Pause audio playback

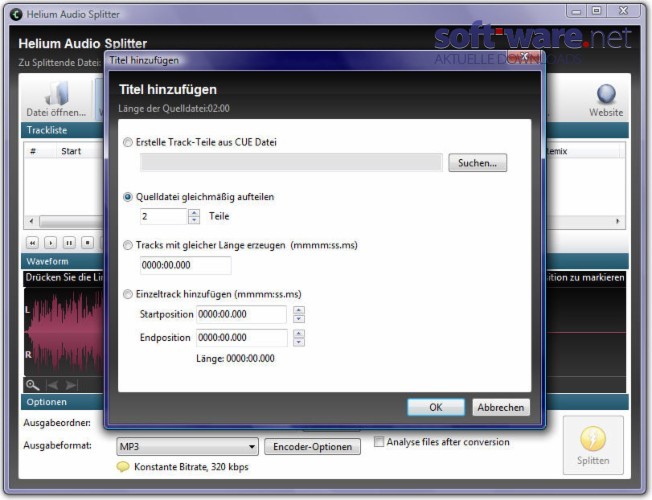pyautogui.click(x=69, y=243)
